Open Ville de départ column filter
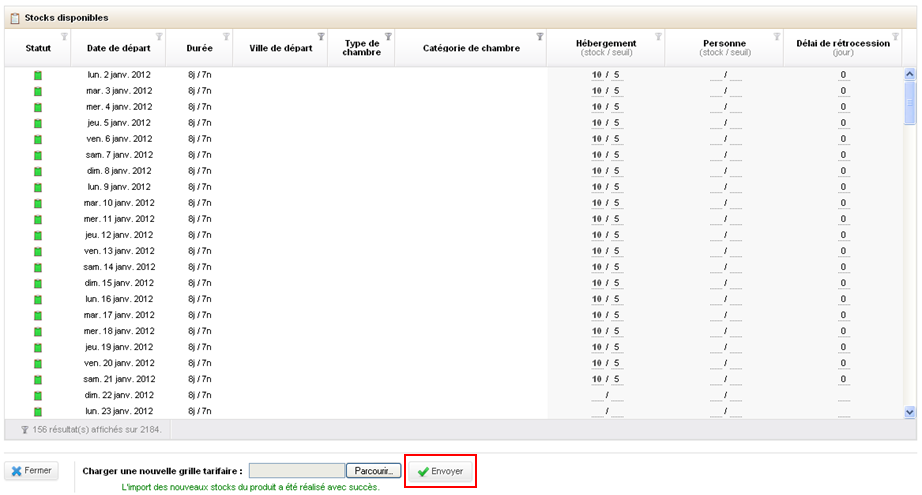922x495 pixels. point(321,37)
